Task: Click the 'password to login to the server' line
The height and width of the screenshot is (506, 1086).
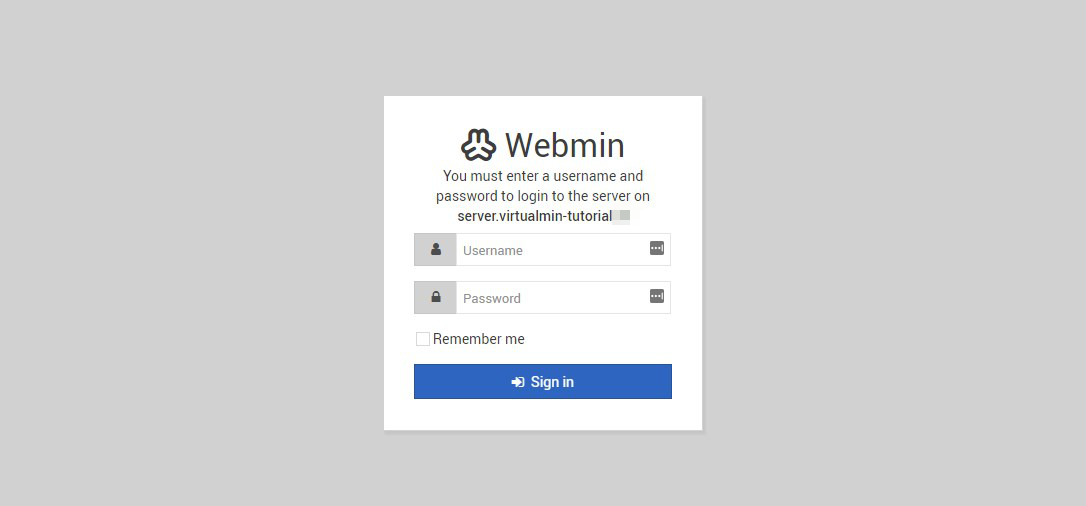Action: 543,196
